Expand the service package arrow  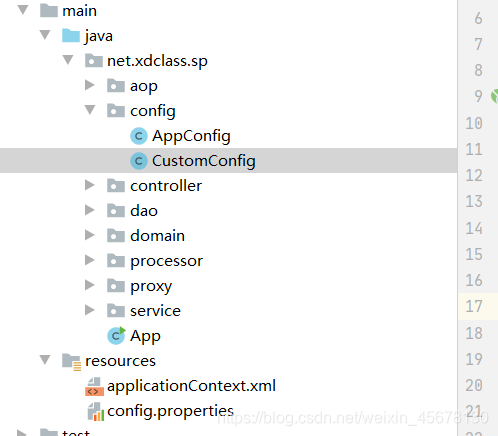[89, 310]
